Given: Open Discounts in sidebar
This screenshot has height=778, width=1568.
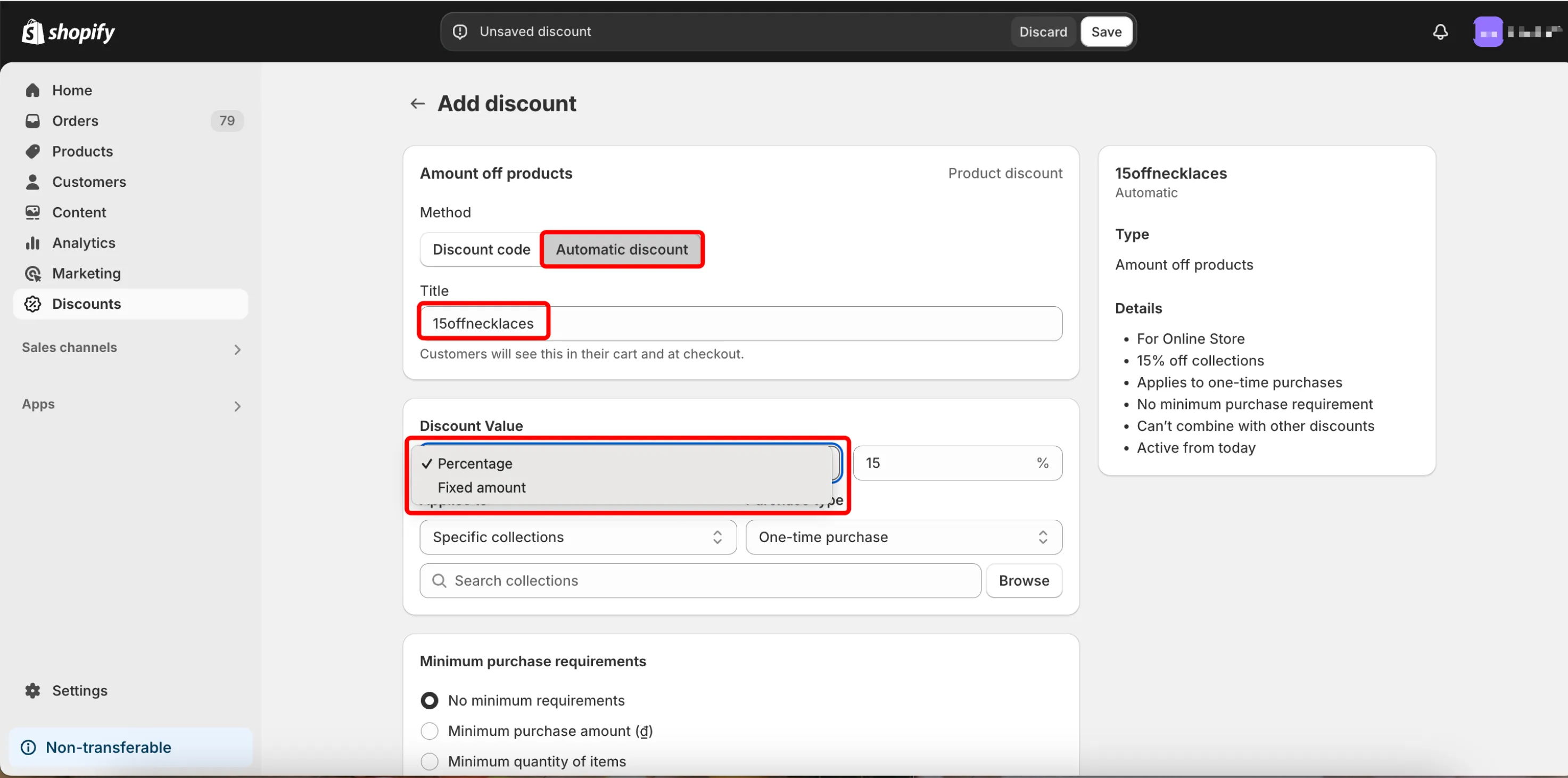Looking at the screenshot, I should 130,303.
